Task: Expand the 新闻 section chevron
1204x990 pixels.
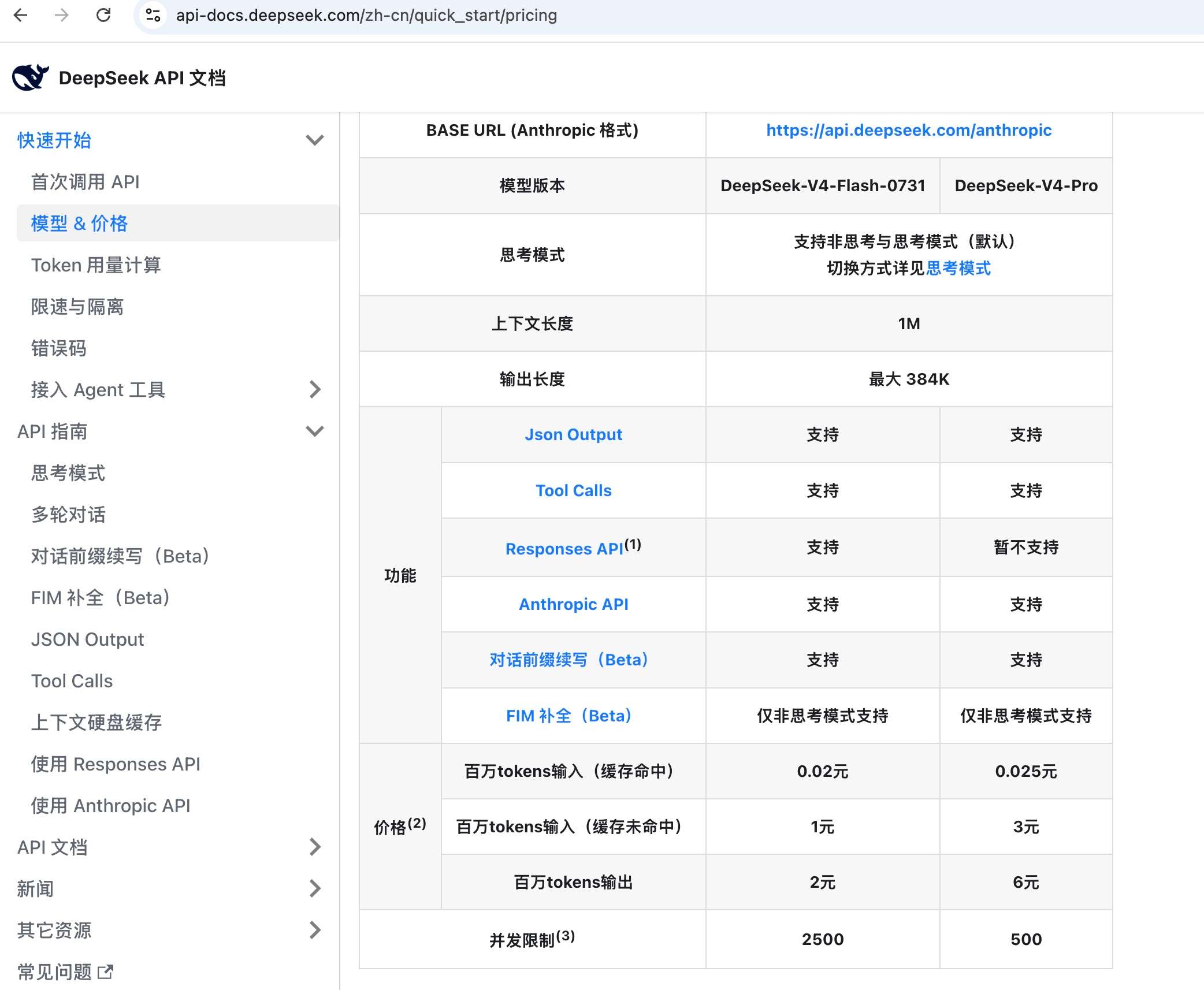Action: [x=314, y=888]
